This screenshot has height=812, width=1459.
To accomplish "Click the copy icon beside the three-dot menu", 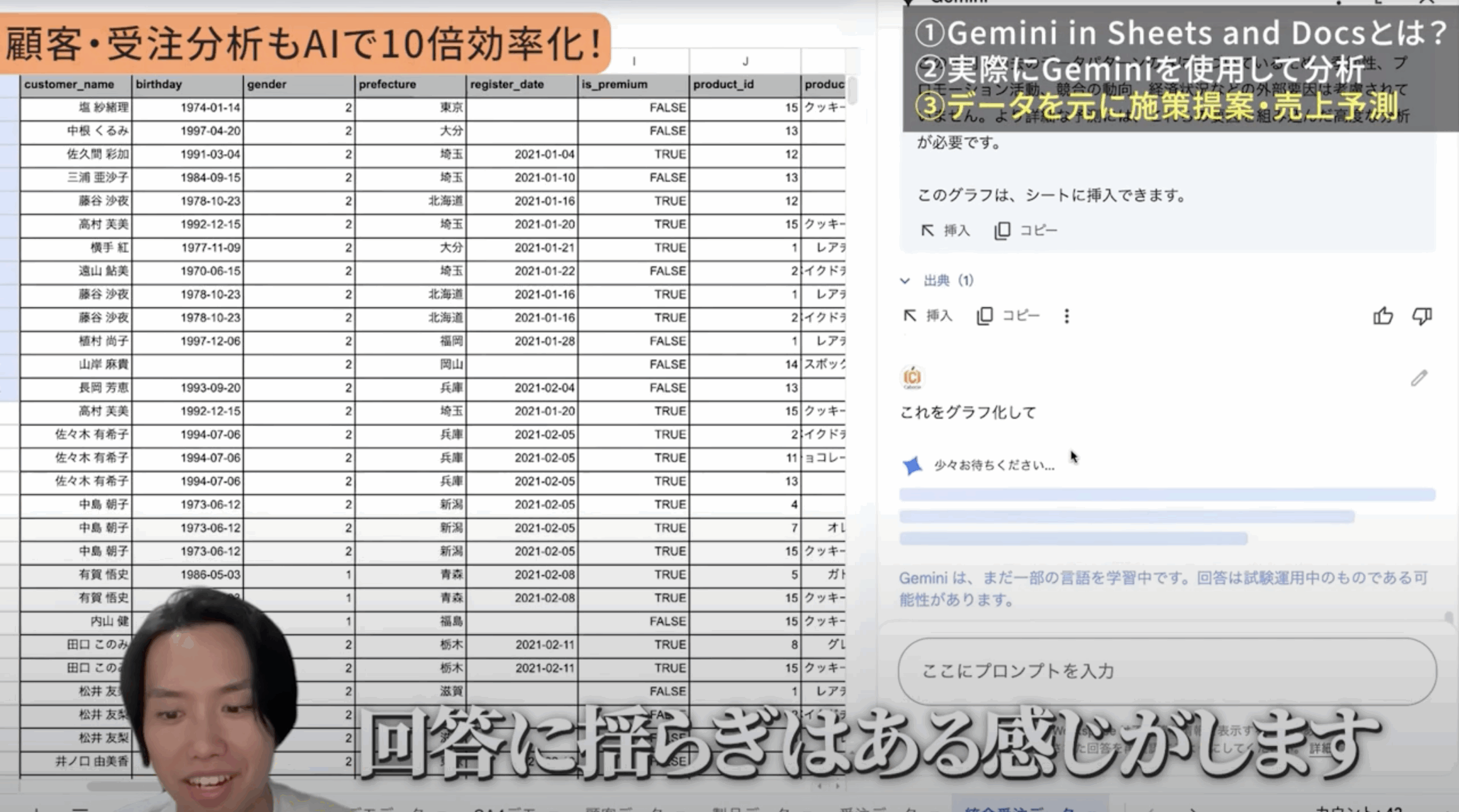I will (x=985, y=316).
